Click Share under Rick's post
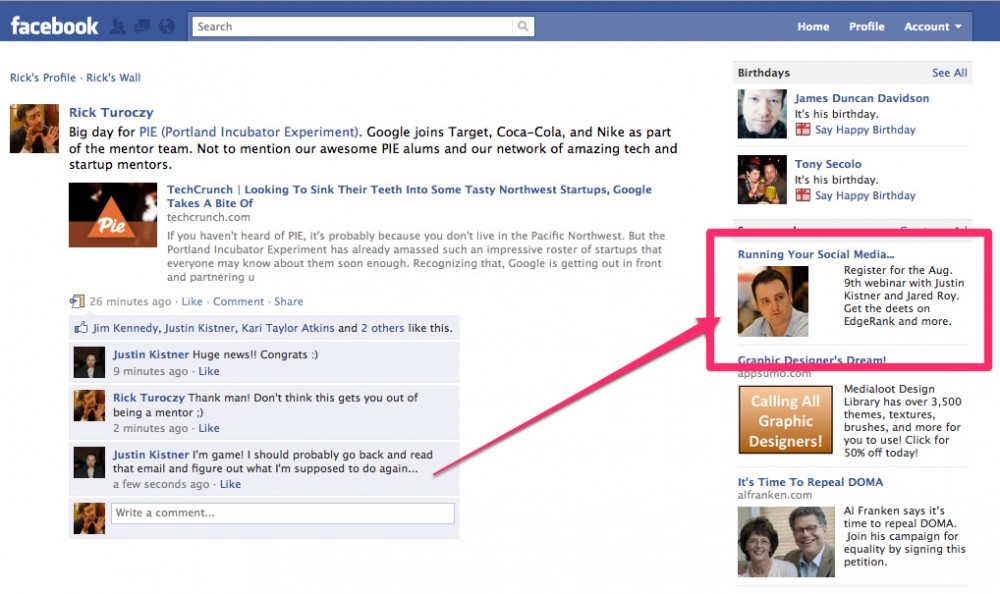This screenshot has height=594, width=1000. (288, 301)
